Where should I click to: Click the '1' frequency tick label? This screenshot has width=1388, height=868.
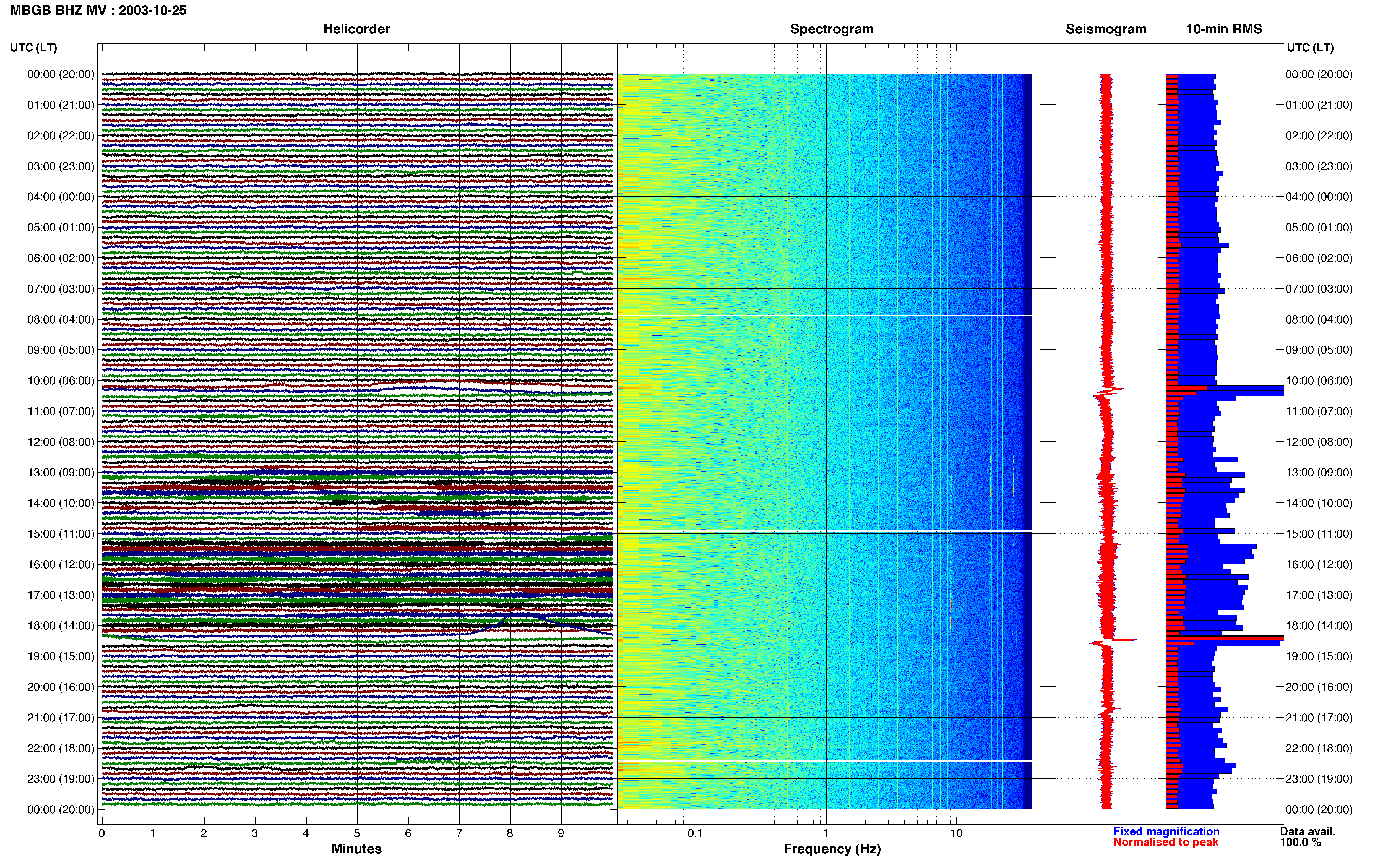(x=826, y=833)
